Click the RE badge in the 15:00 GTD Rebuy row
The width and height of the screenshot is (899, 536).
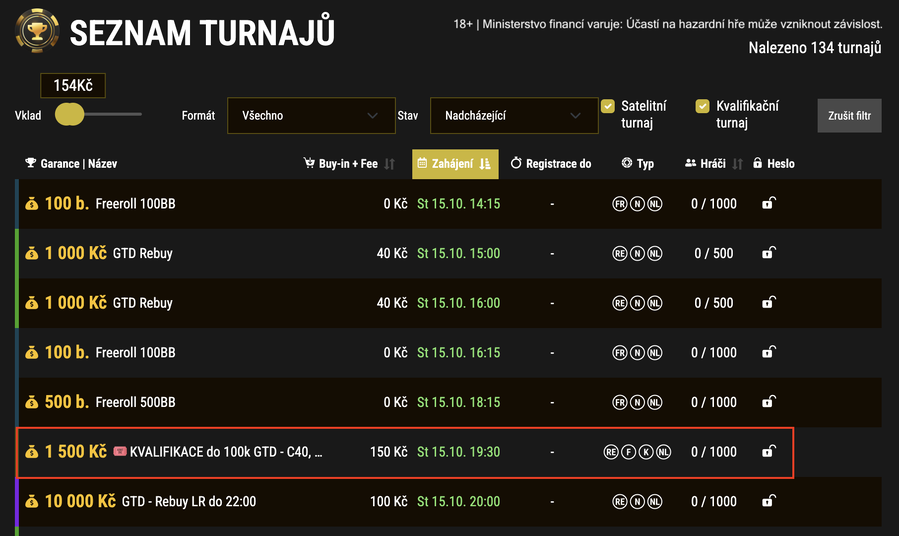pyautogui.click(x=620, y=254)
